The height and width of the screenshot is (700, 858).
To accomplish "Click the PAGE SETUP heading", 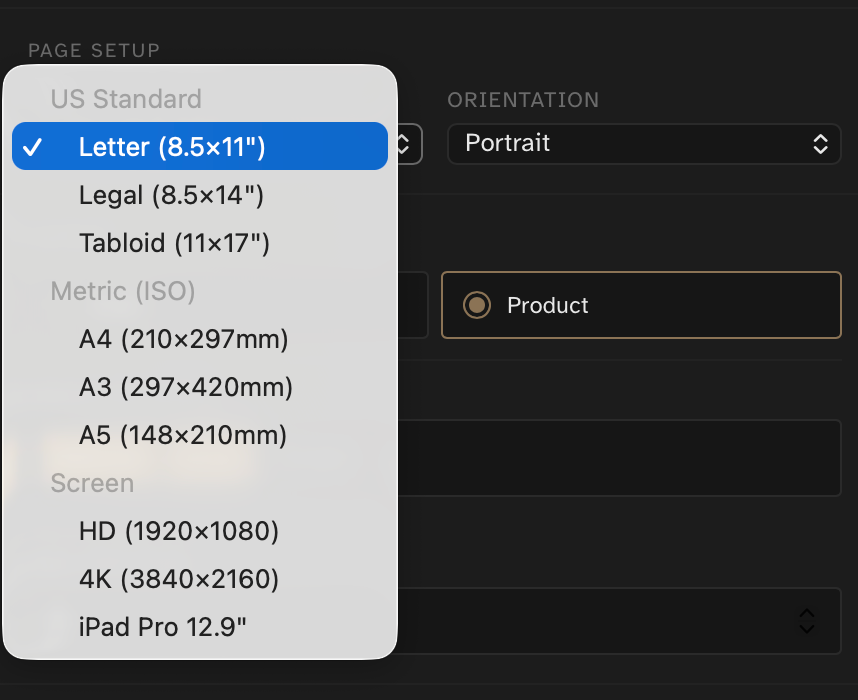I will [93, 50].
